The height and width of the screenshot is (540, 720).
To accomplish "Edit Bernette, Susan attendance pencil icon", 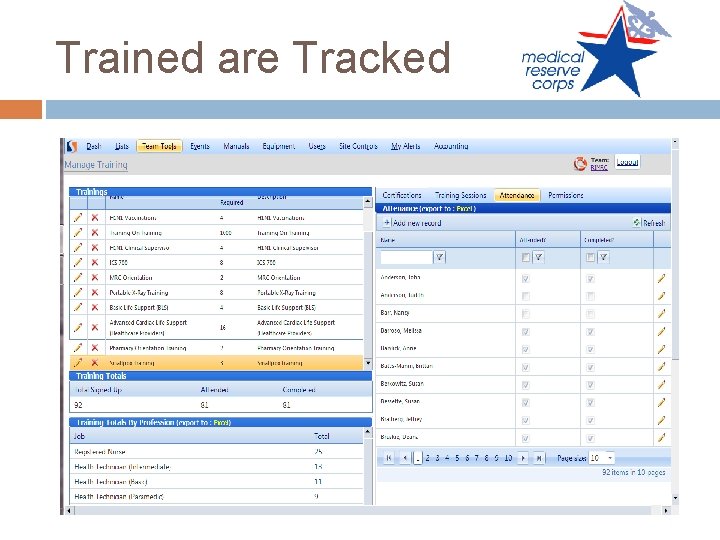I will 661,403.
